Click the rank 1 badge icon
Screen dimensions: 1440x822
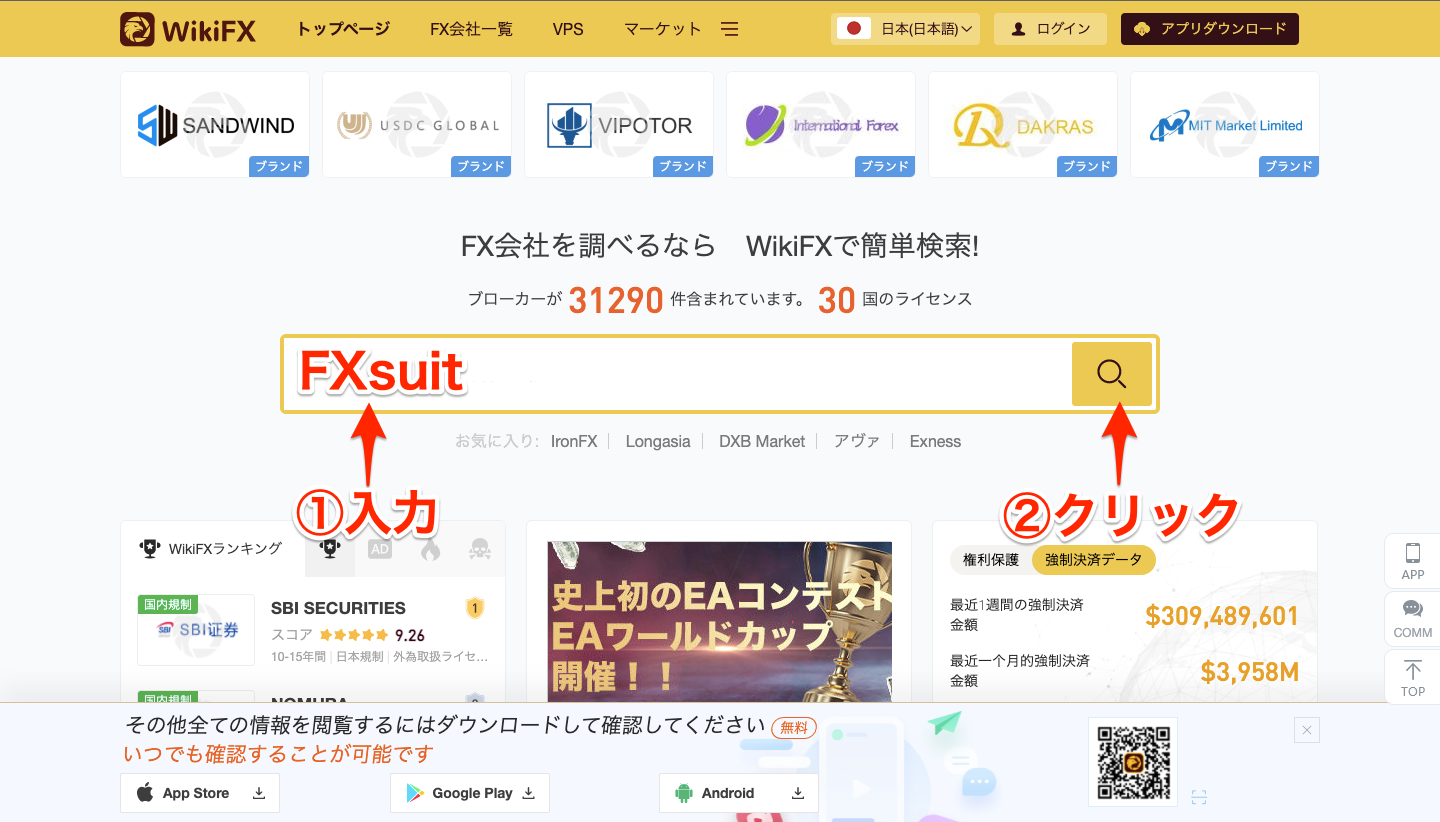(475, 608)
